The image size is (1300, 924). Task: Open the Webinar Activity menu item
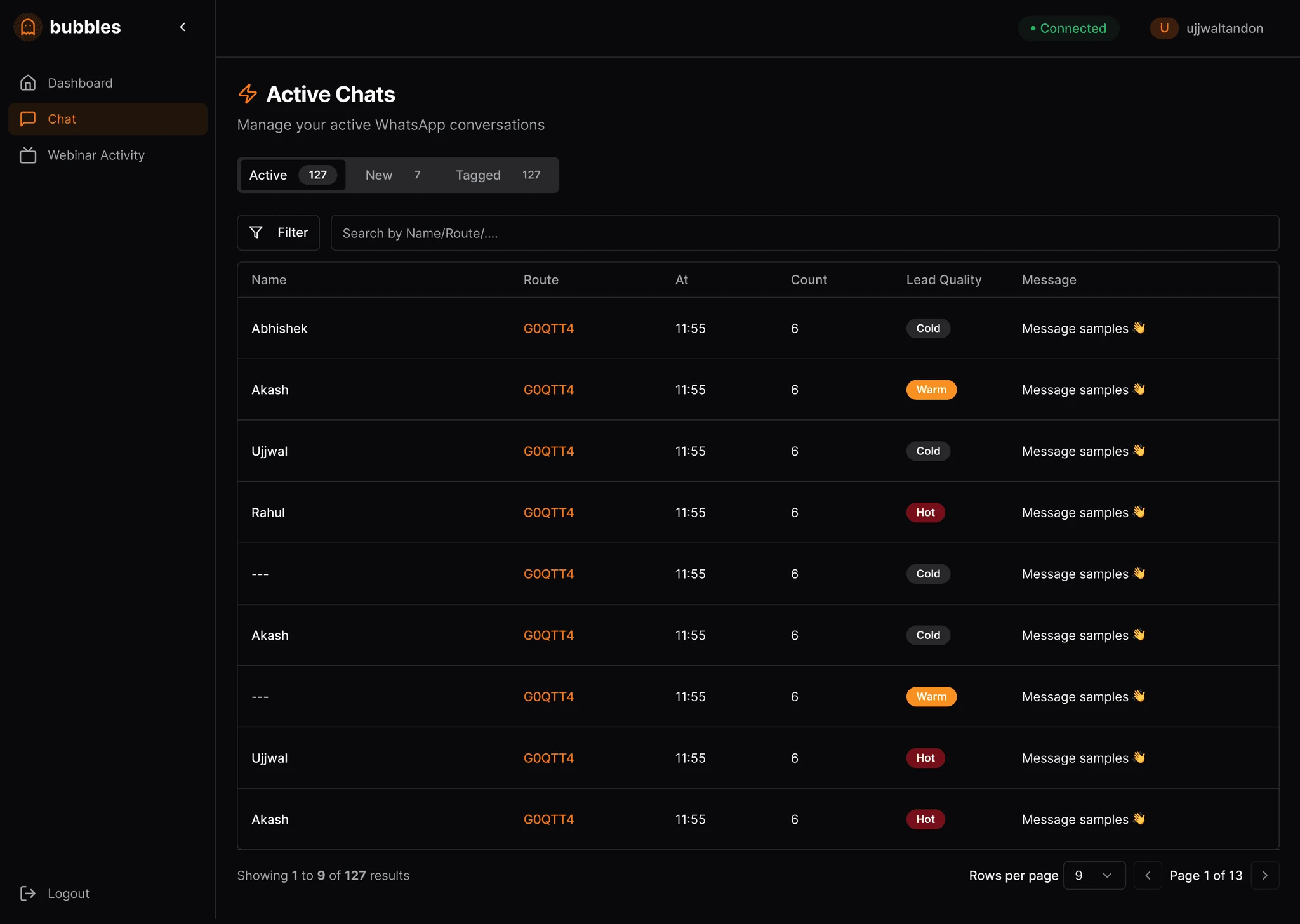[x=108, y=155]
